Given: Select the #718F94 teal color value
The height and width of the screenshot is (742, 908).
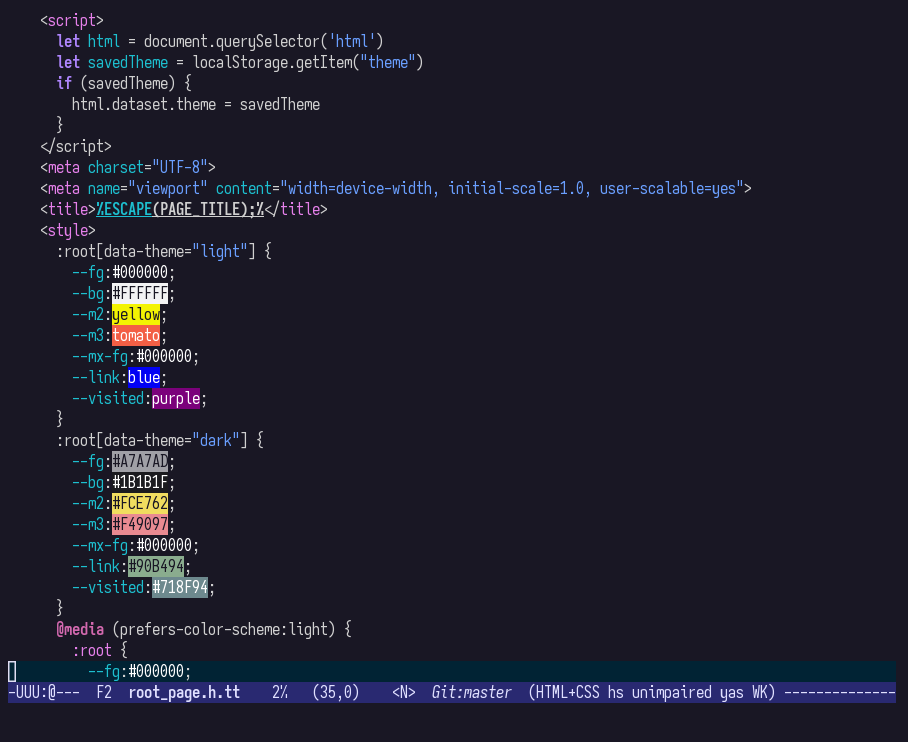Looking at the screenshot, I should click(x=180, y=587).
